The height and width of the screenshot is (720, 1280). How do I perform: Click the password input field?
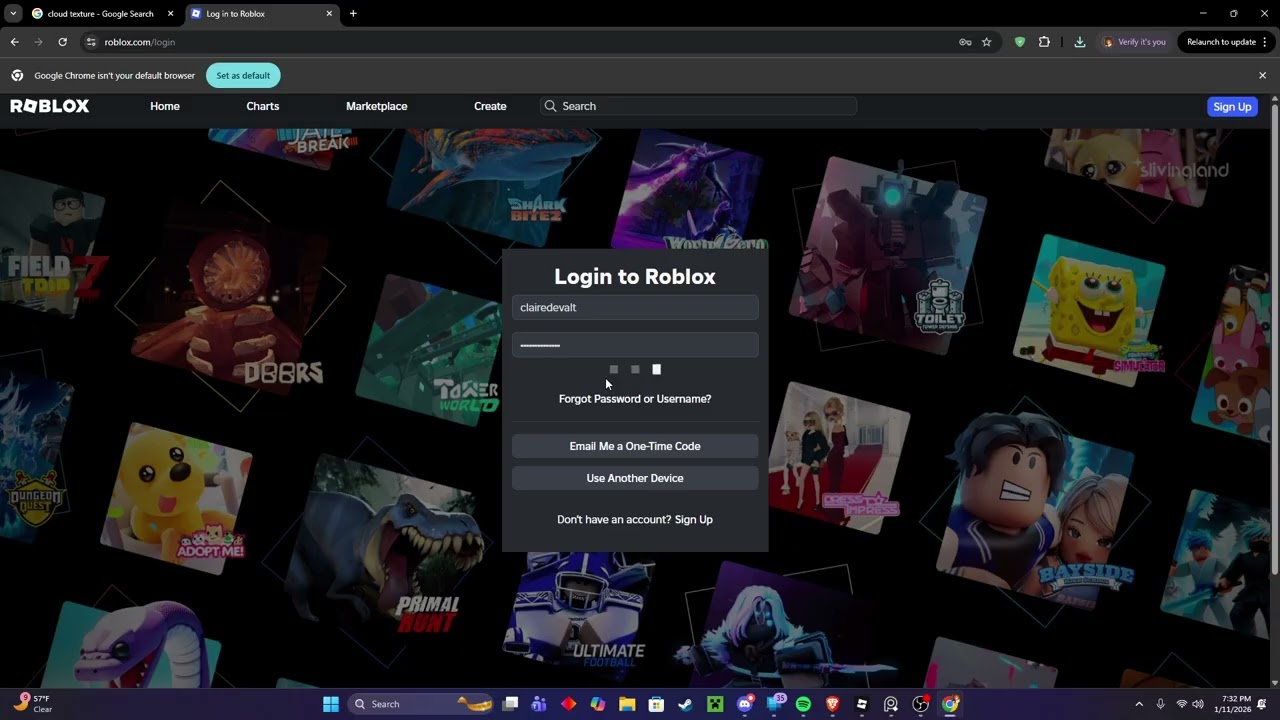point(635,345)
